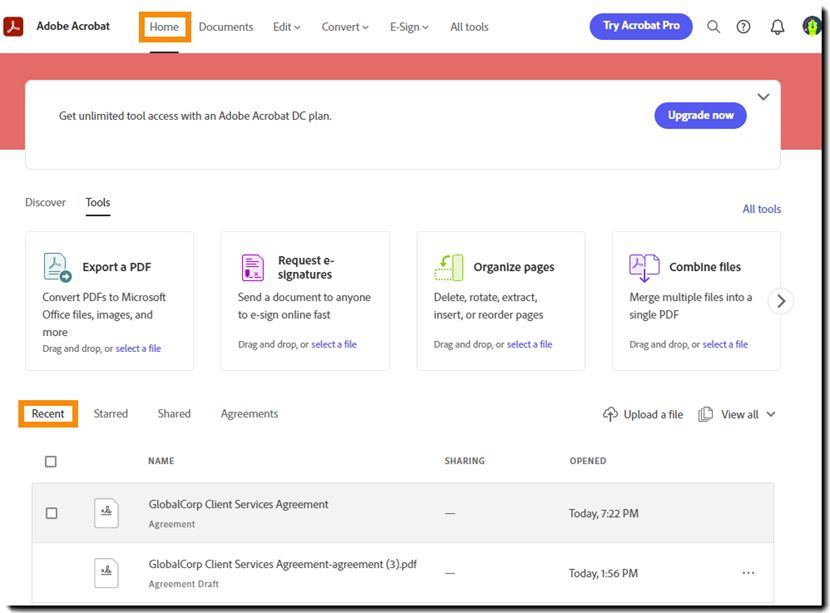Click the View all label

coord(739,414)
